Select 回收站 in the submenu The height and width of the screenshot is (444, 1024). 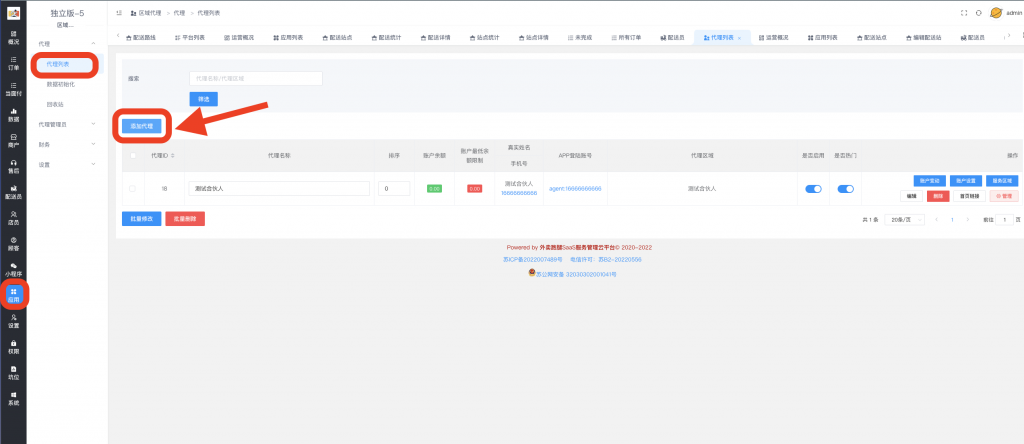click(x=55, y=104)
